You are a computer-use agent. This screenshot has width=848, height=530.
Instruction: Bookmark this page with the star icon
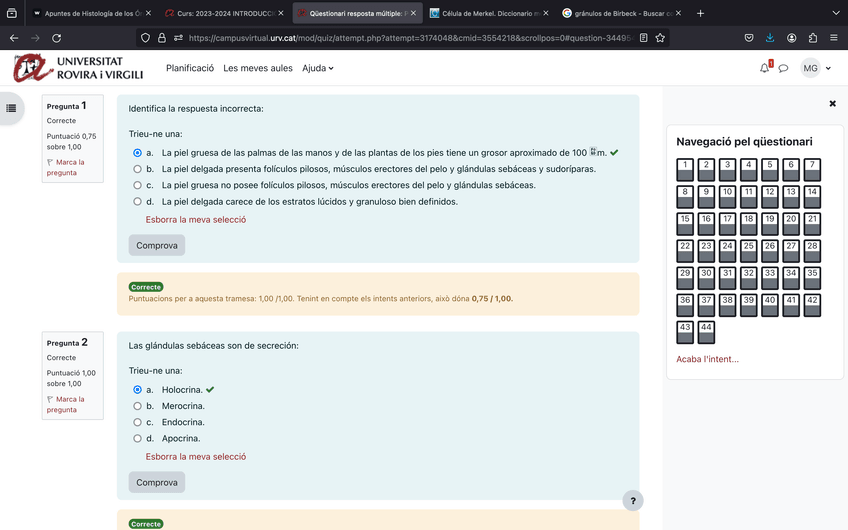click(660, 38)
